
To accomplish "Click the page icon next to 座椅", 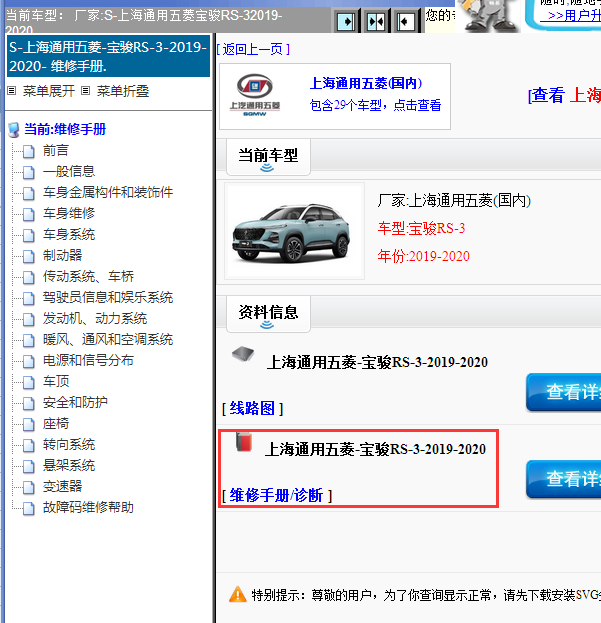I will tap(28, 424).
